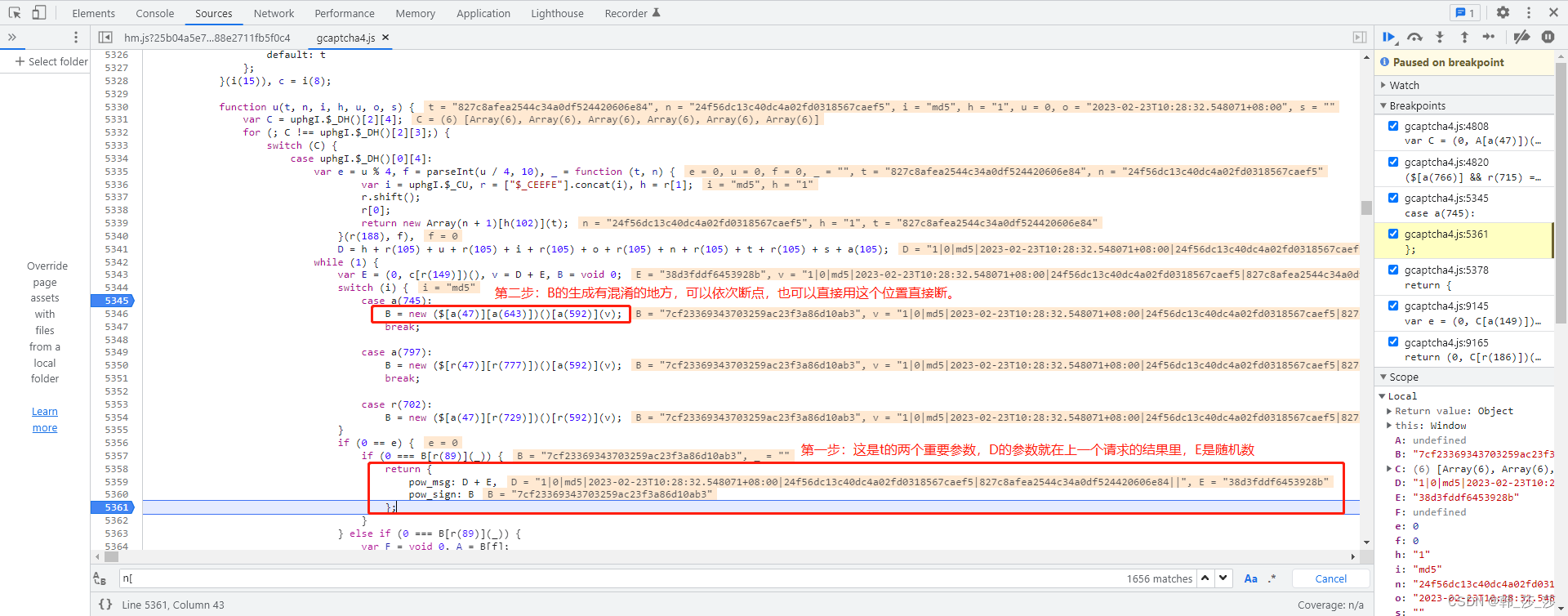This screenshot has width=1568, height=616.
Task: Show more navigator tabs chevron
Action: (12, 37)
